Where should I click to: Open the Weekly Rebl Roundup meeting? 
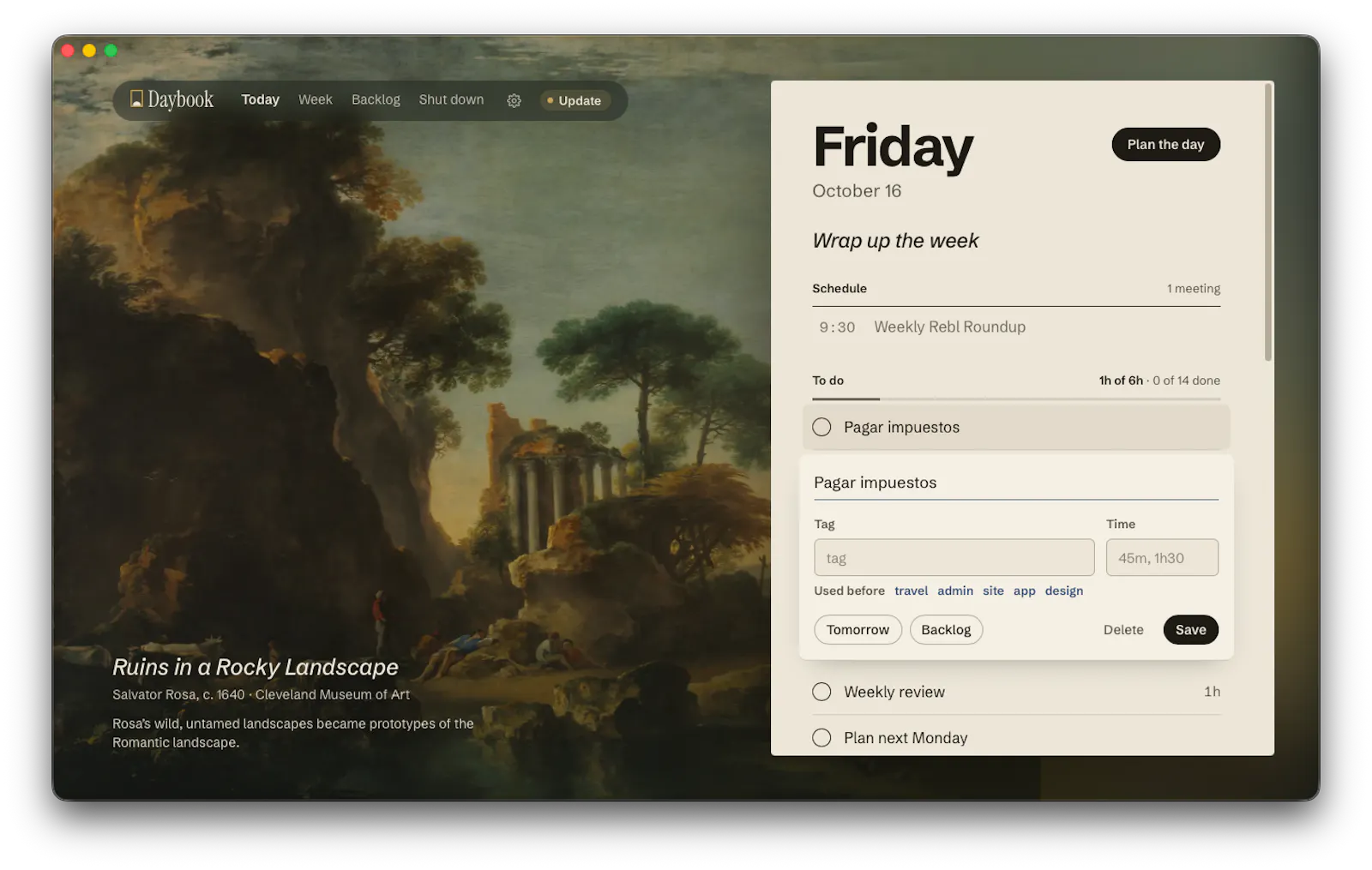(x=1016, y=327)
